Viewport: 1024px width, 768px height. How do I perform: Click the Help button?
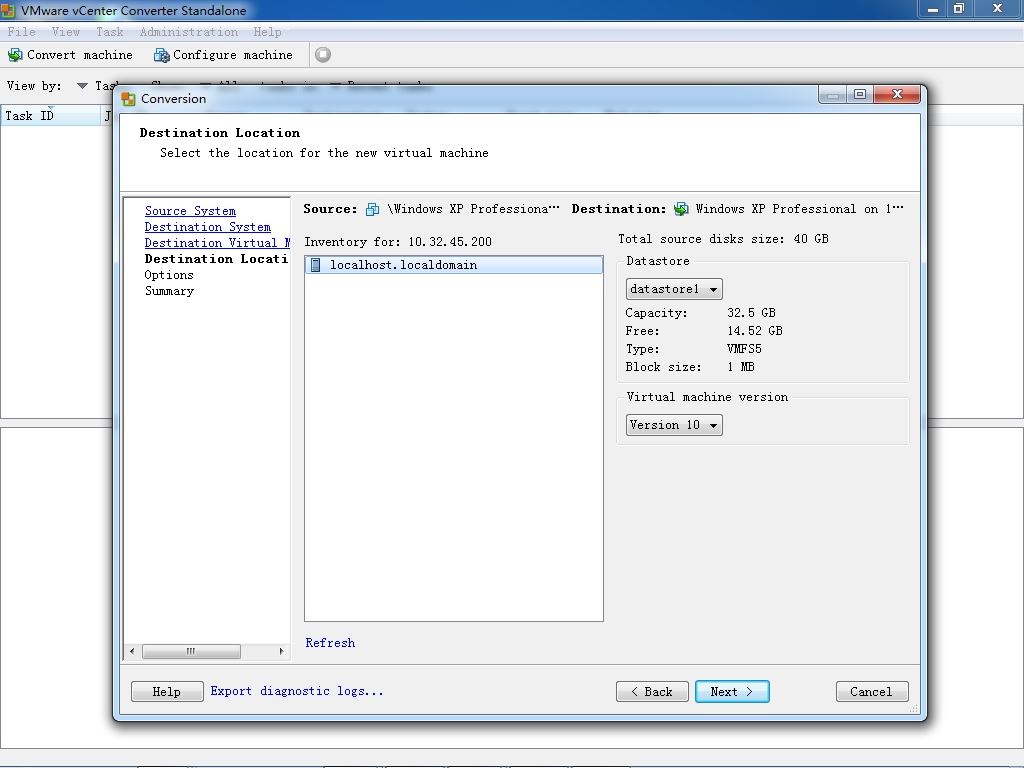[167, 692]
